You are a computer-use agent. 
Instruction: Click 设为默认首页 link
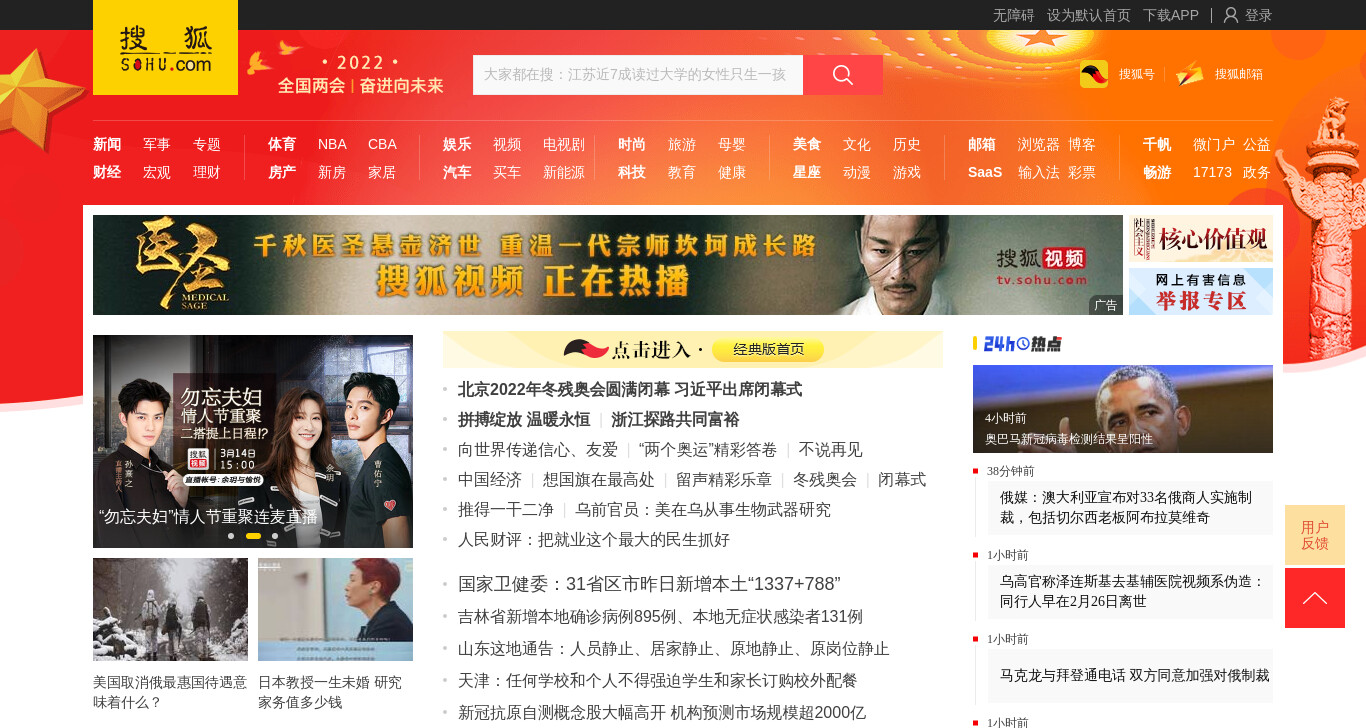(1089, 15)
